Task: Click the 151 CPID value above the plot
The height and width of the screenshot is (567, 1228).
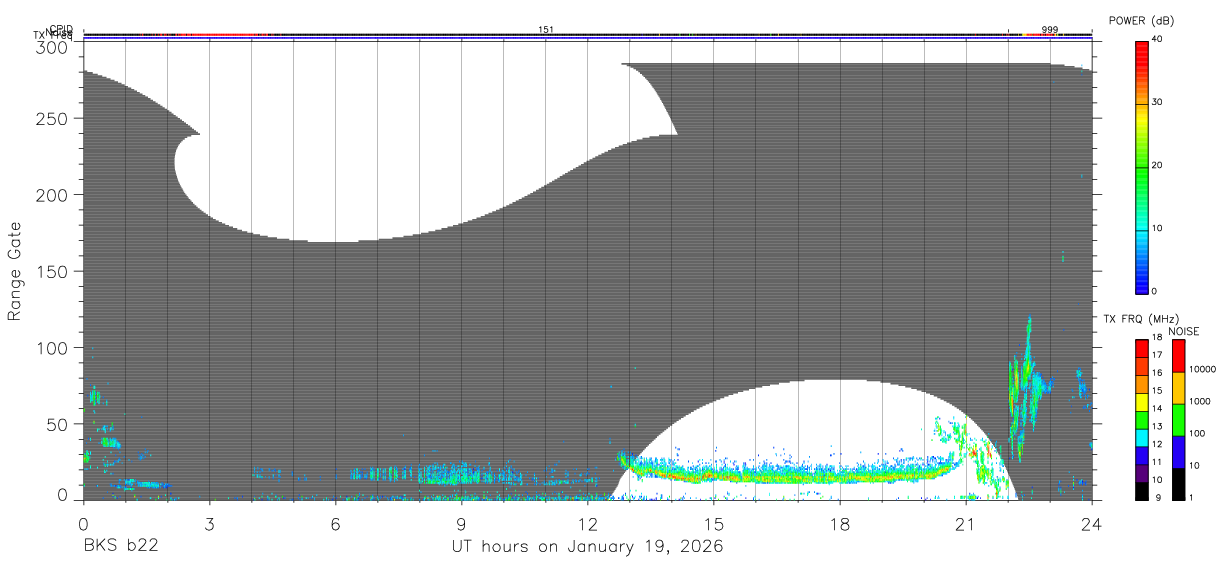Action: point(546,30)
